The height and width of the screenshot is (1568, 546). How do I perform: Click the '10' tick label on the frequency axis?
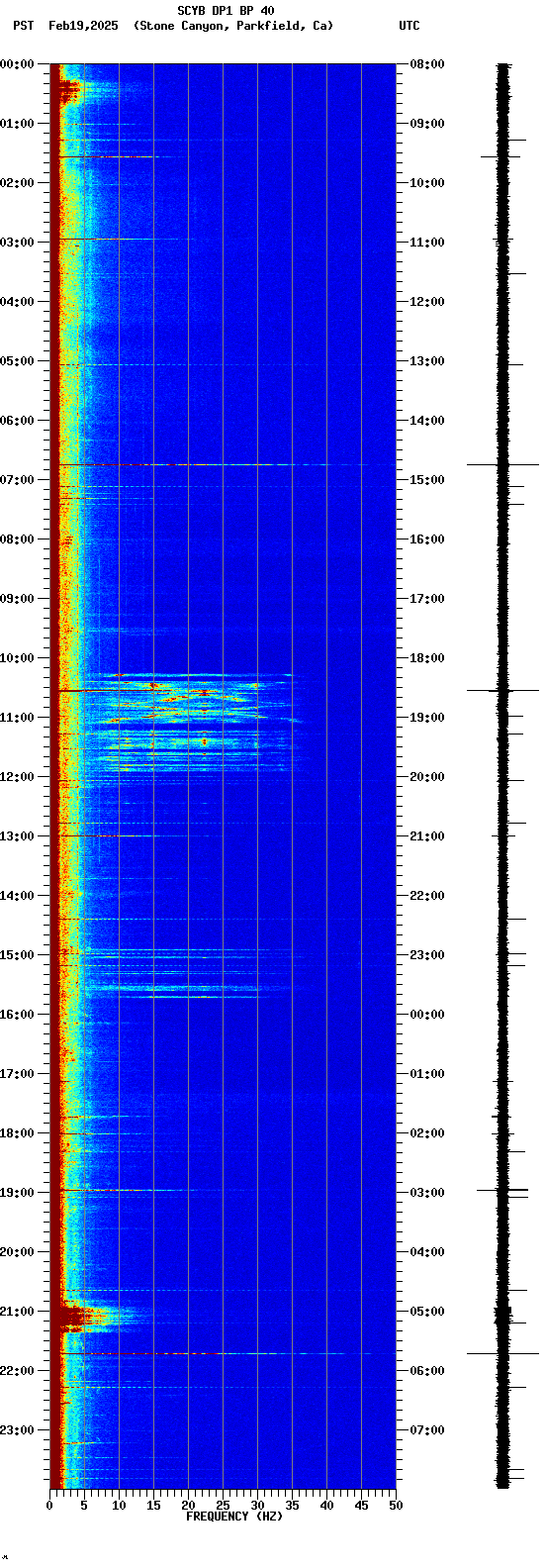[x=119, y=1506]
